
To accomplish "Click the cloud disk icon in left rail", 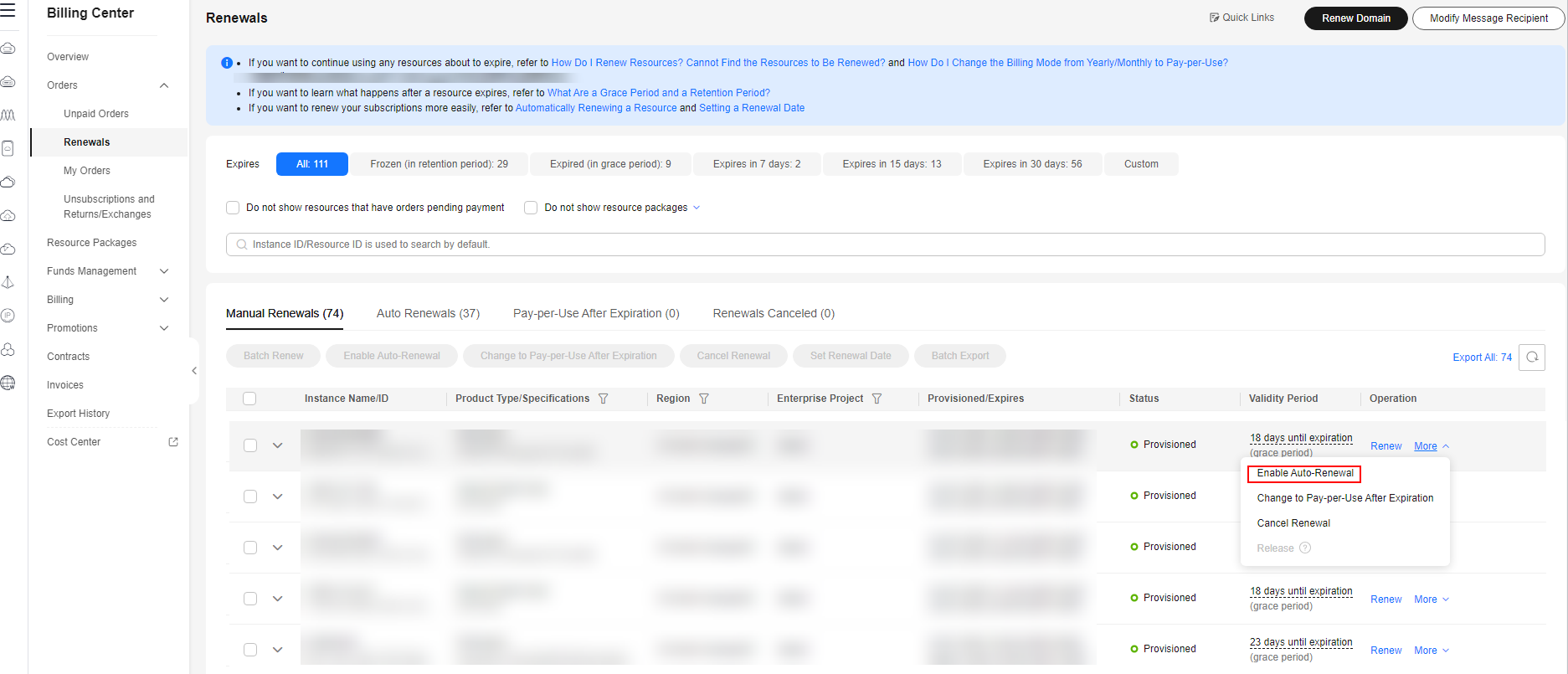I will [8, 81].
